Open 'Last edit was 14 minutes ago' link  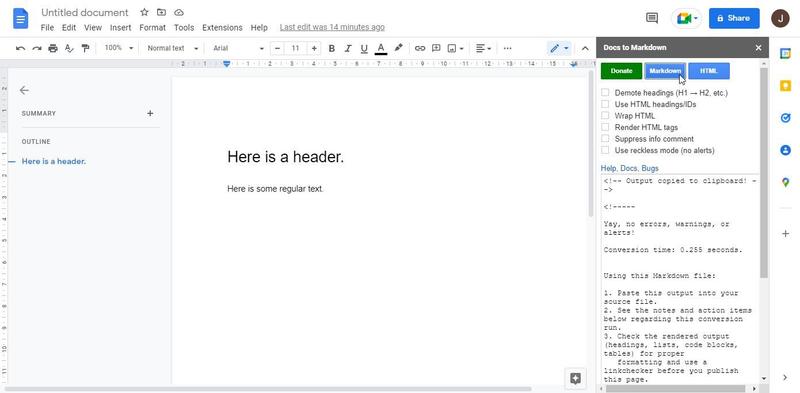tap(332, 28)
